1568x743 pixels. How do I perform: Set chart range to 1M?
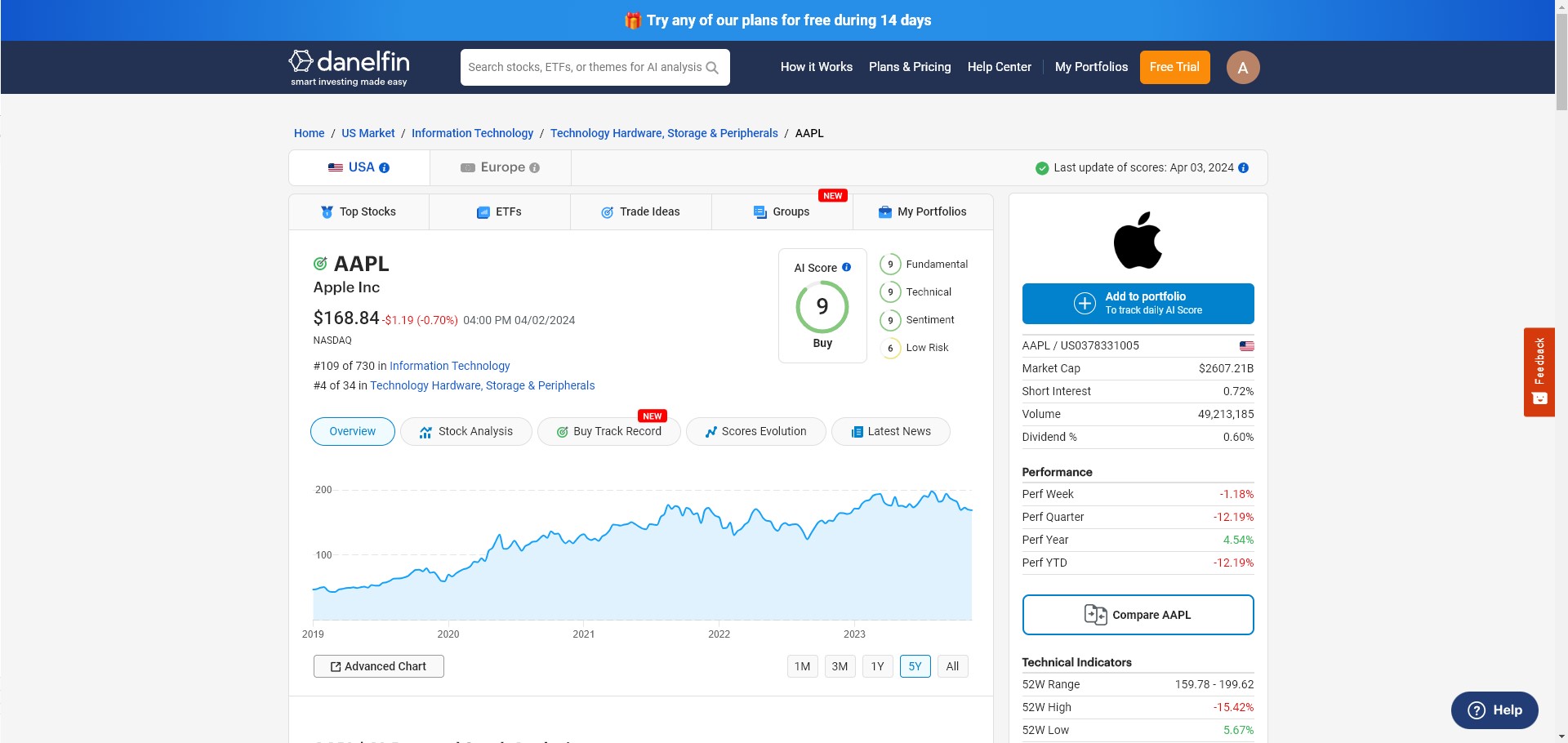pos(803,666)
